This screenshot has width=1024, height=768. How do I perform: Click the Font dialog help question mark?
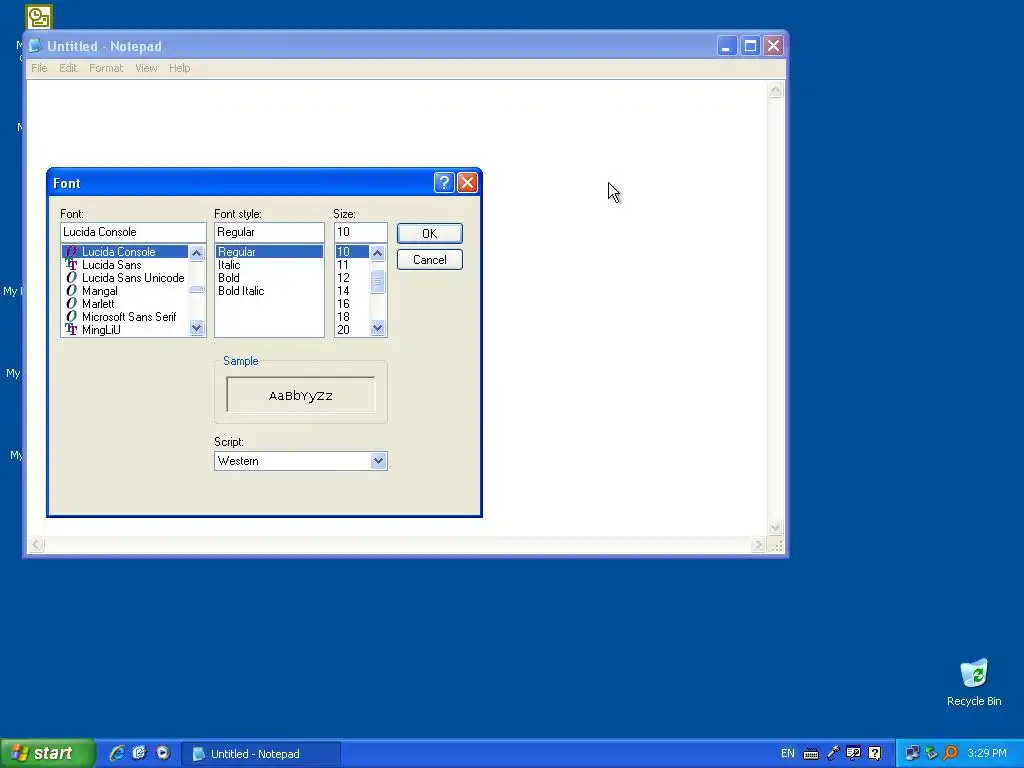click(443, 182)
